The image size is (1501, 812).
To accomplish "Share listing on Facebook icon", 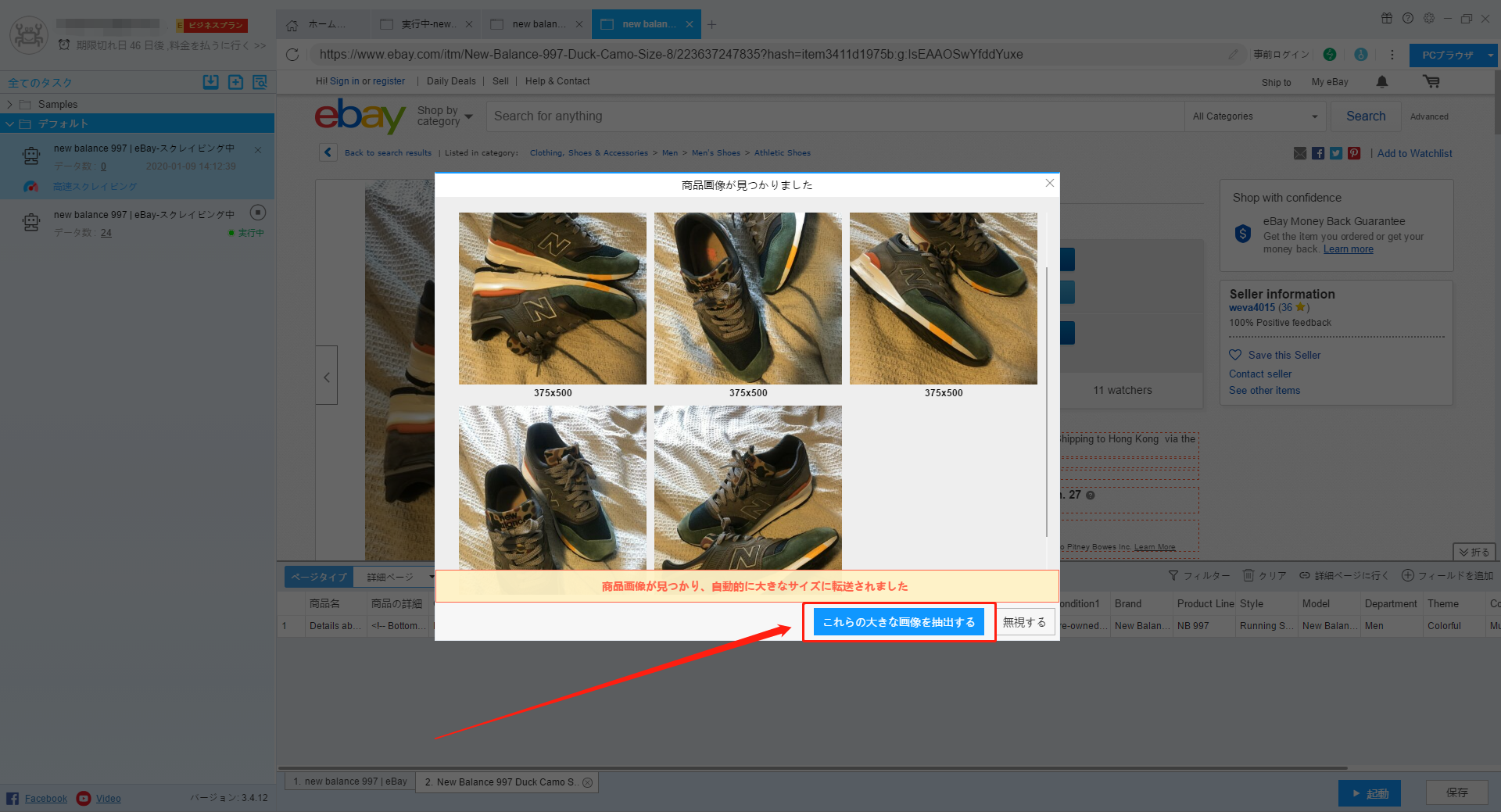I will coord(1318,153).
